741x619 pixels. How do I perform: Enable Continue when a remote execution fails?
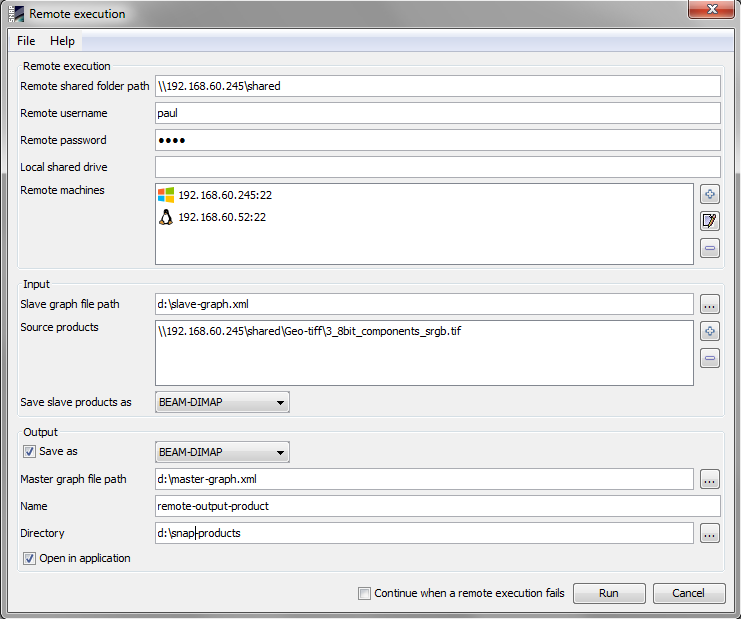click(x=365, y=594)
